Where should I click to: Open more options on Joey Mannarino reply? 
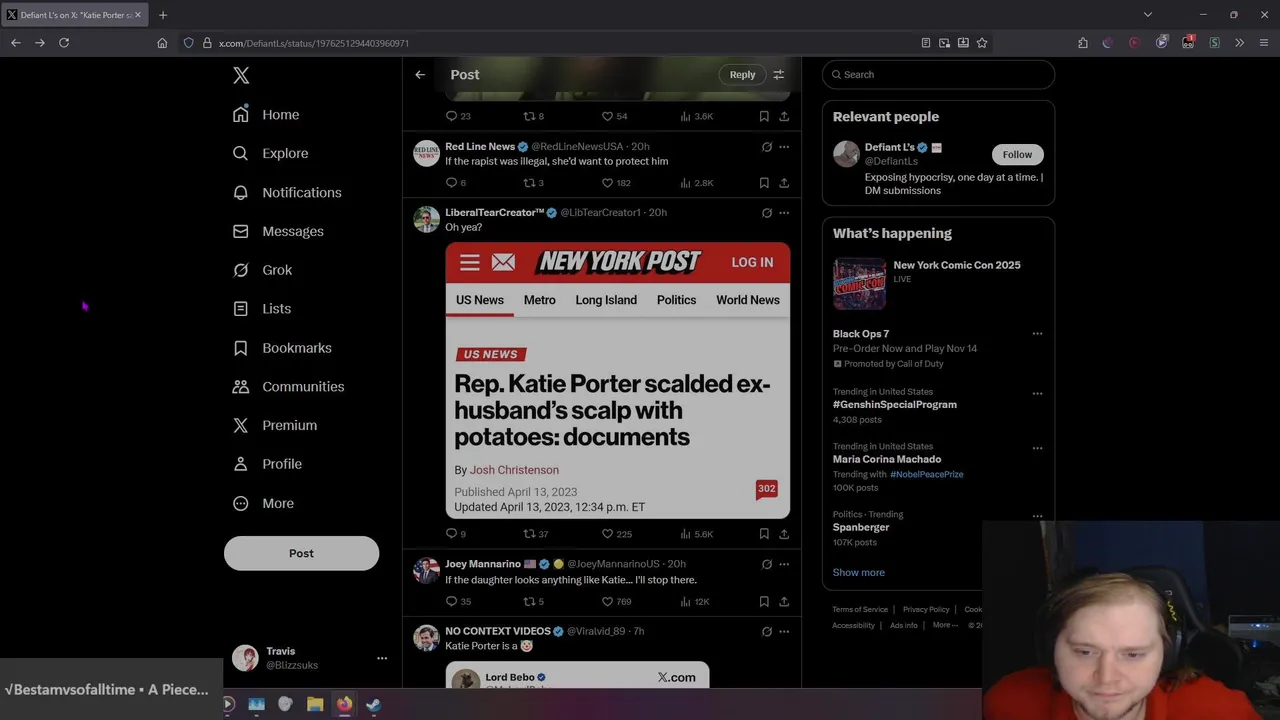(784, 564)
